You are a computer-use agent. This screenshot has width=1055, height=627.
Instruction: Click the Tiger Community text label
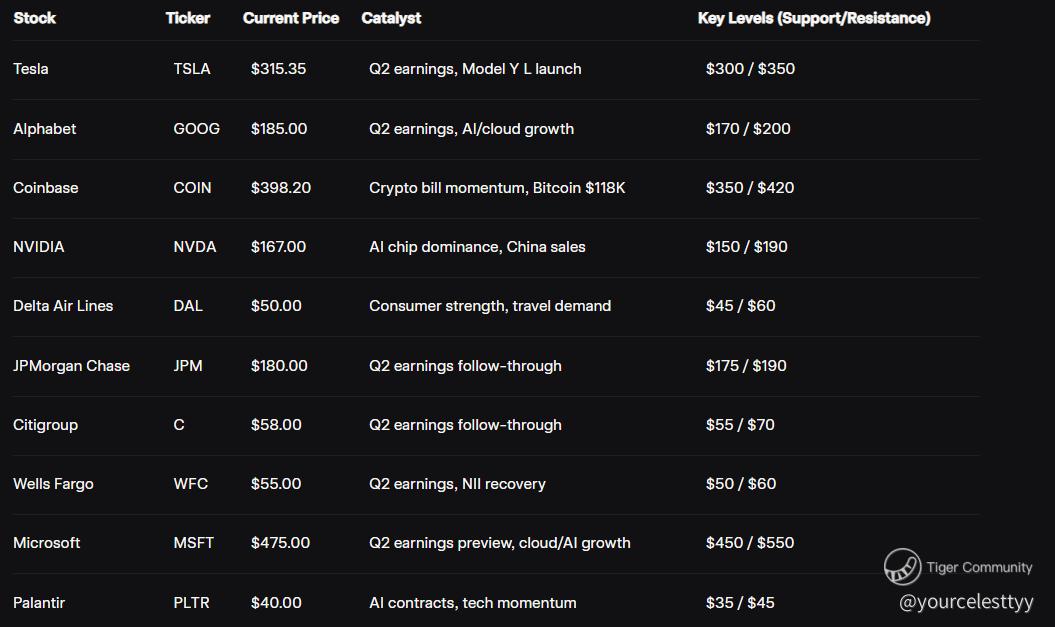tap(979, 567)
